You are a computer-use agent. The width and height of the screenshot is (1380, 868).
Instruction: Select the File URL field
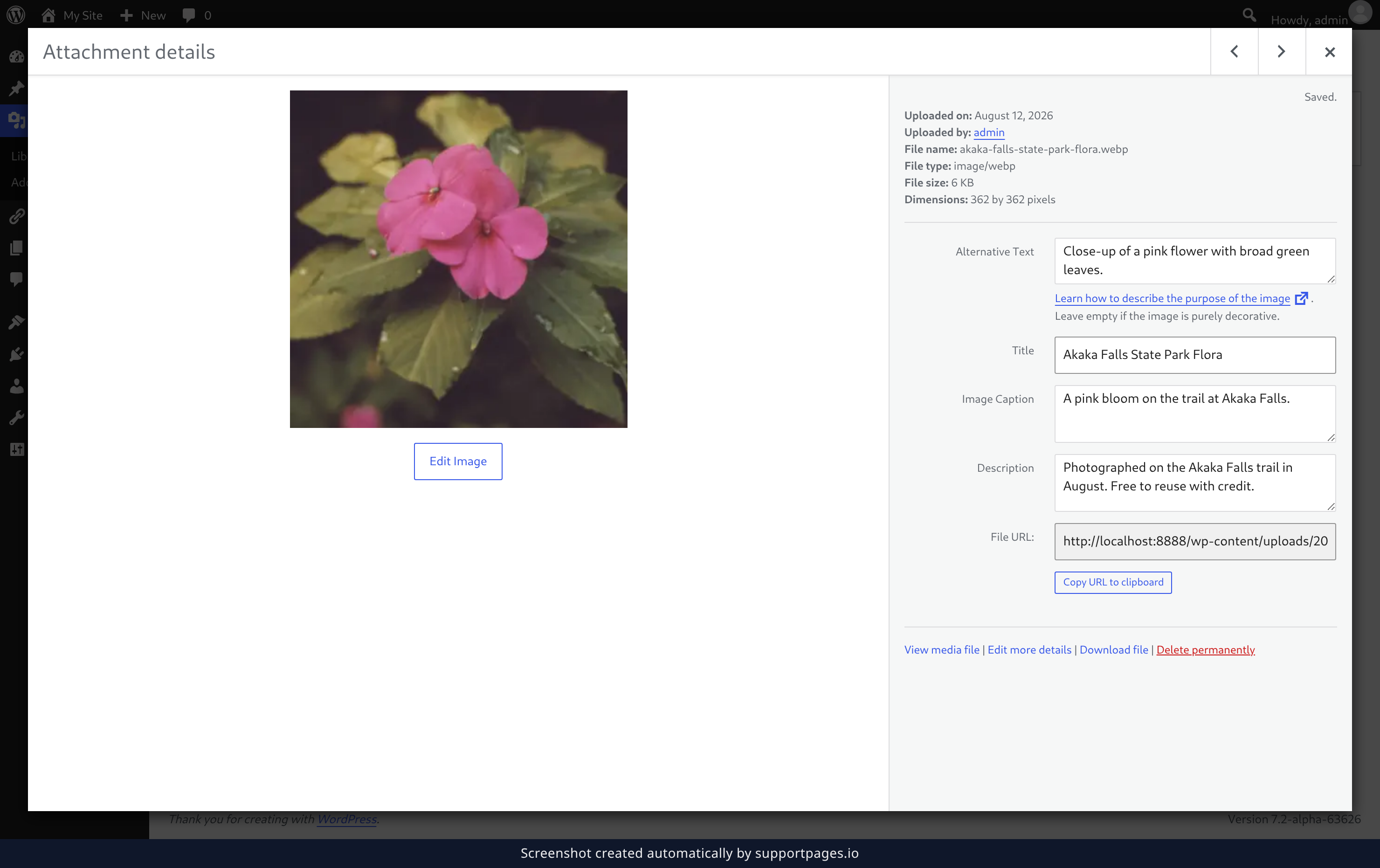coord(1195,541)
